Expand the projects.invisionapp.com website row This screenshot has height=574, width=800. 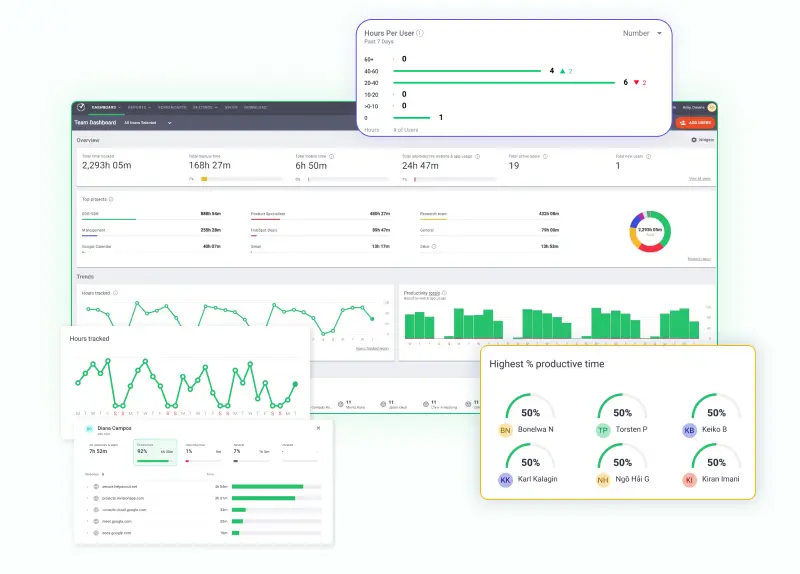pos(86,497)
